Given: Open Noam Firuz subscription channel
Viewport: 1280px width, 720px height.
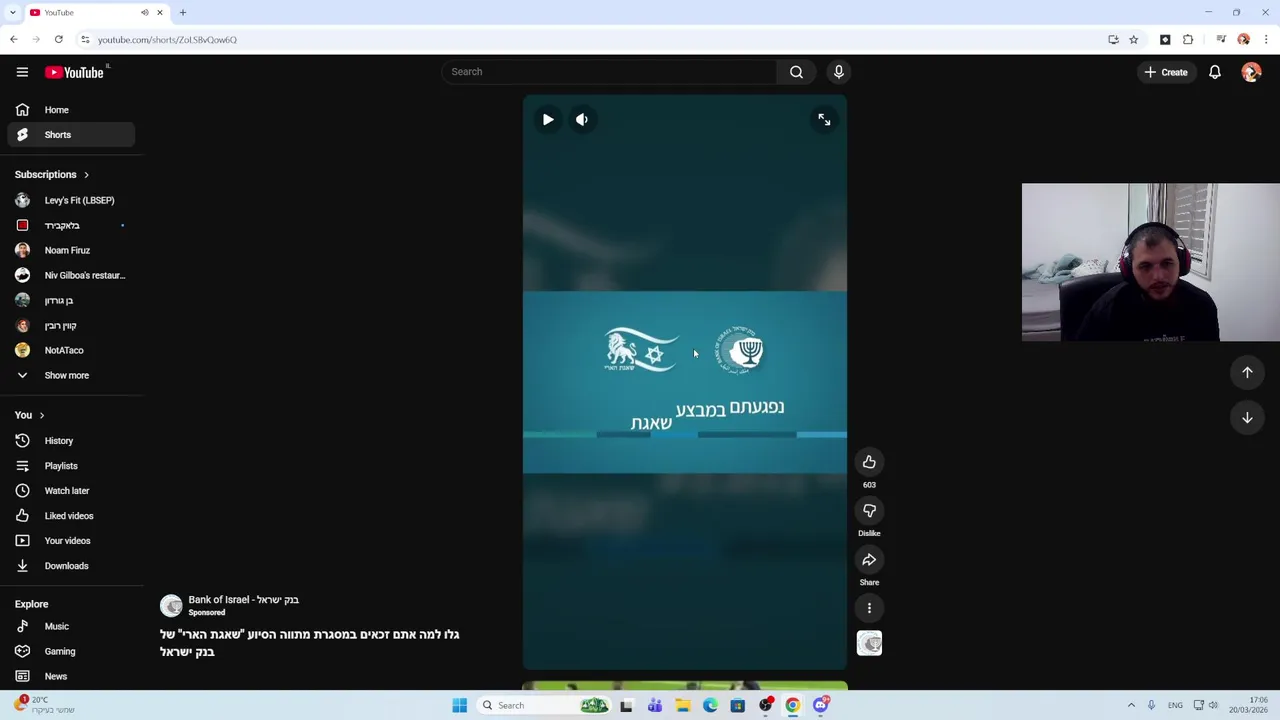Looking at the screenshot, I should tap(70, 250).
